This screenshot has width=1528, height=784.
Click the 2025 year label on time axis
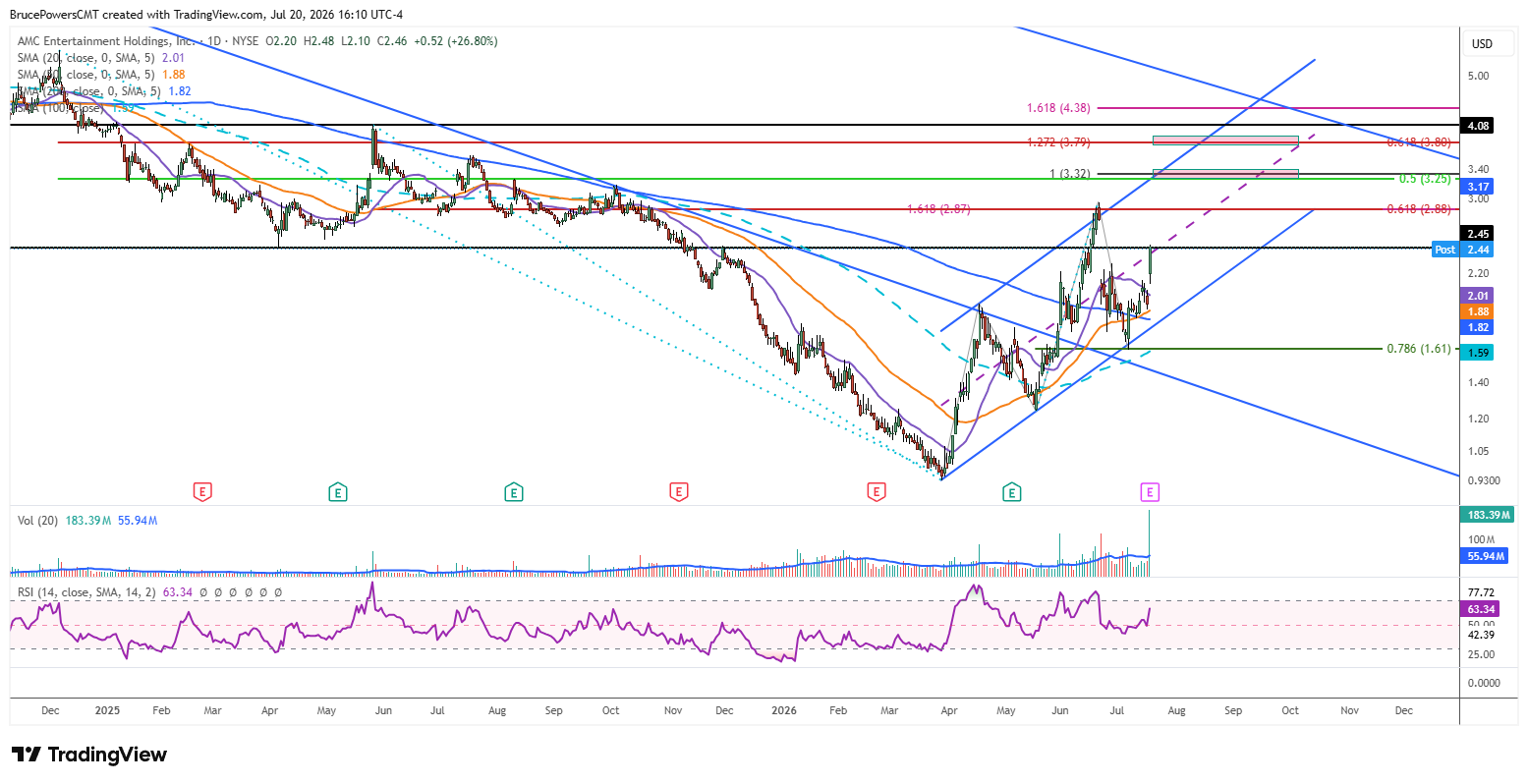point(106,710)
